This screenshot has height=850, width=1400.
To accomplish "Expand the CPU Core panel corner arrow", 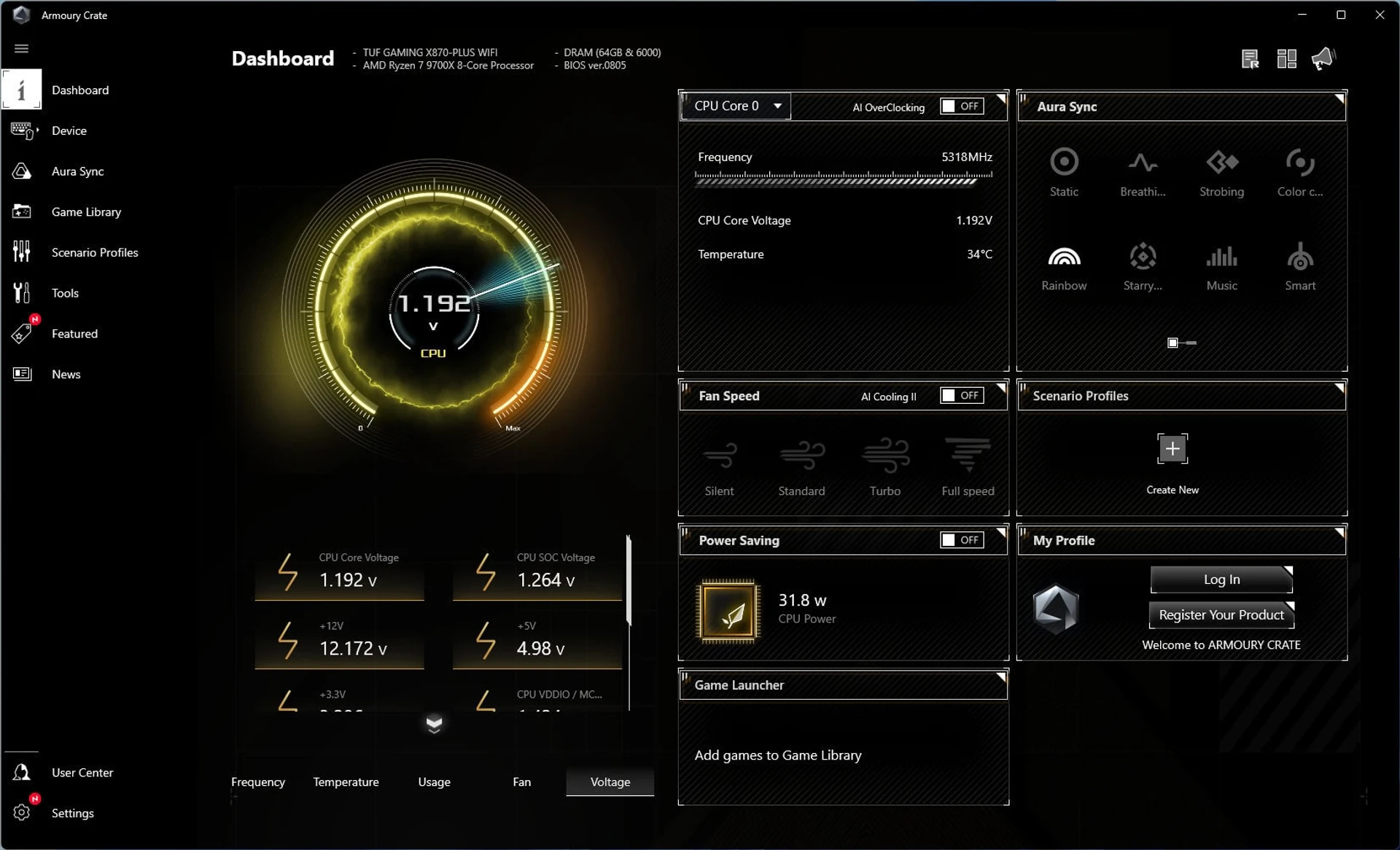I will pos(1001,98).
